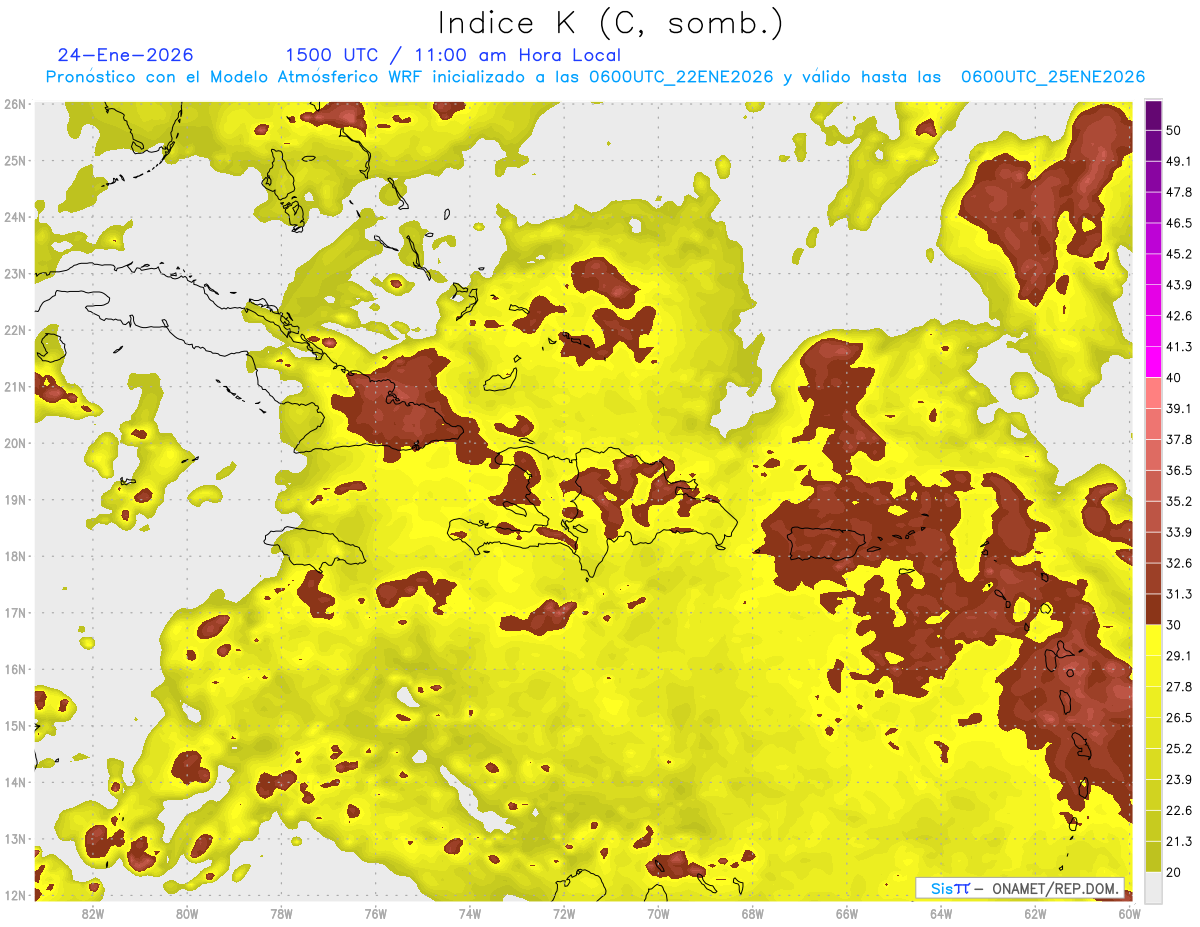Select the "72W" longitude label
Viewport: 1200px width, 927px height.
click(564, 913)
